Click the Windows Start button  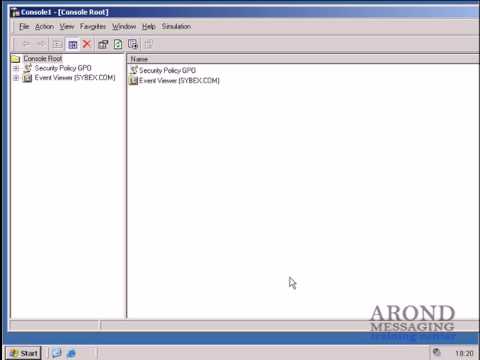pyautogui.click(x=23, y=353)
